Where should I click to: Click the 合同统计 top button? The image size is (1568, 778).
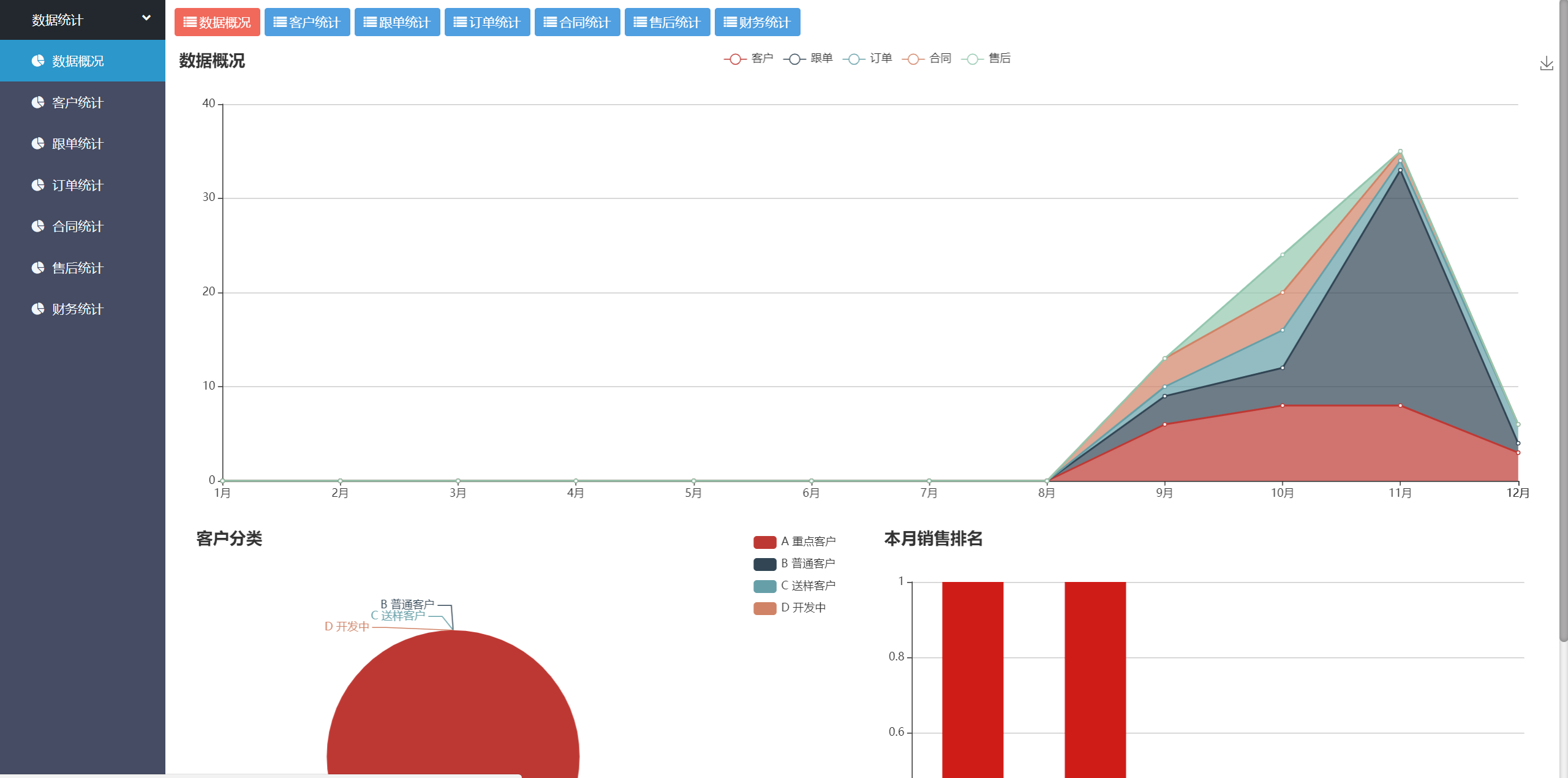tap(578, 22)
